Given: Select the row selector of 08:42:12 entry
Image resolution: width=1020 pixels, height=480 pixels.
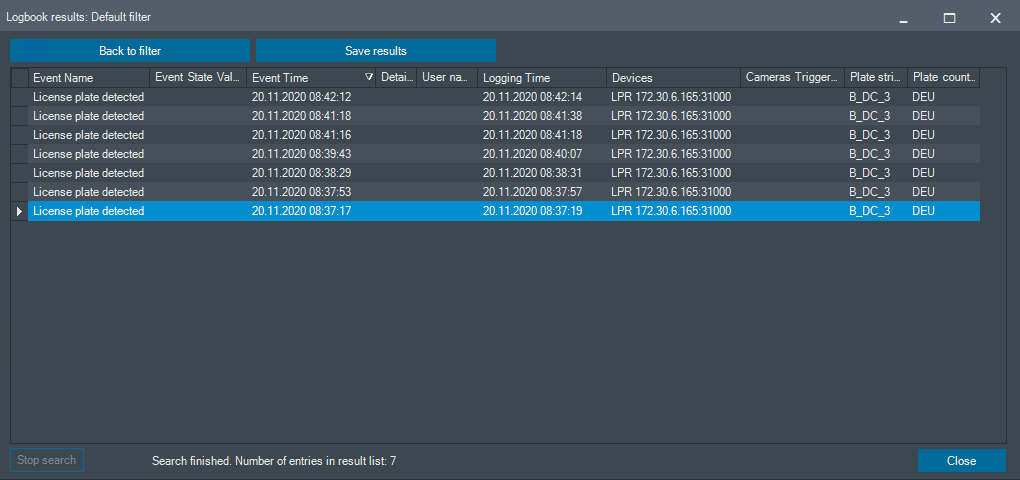Looking at the screenshot, I should click(20, 97).
